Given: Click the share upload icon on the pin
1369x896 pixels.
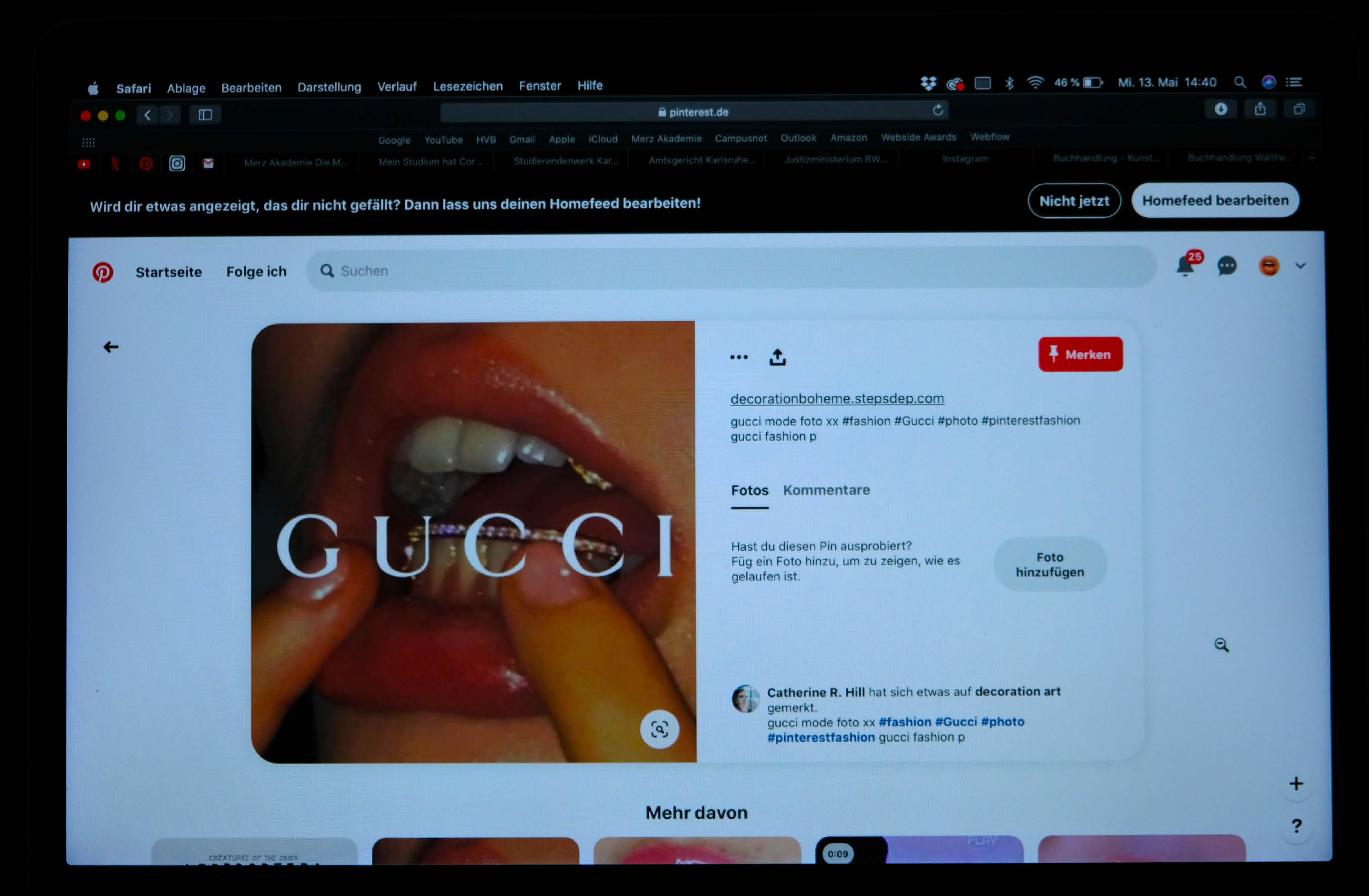Looking at the screenshot, I should pos(778,357).
